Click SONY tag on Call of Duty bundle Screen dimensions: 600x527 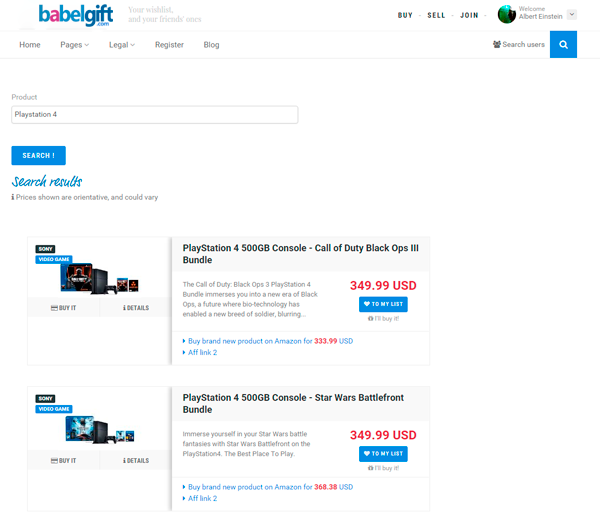coord(45,249)
